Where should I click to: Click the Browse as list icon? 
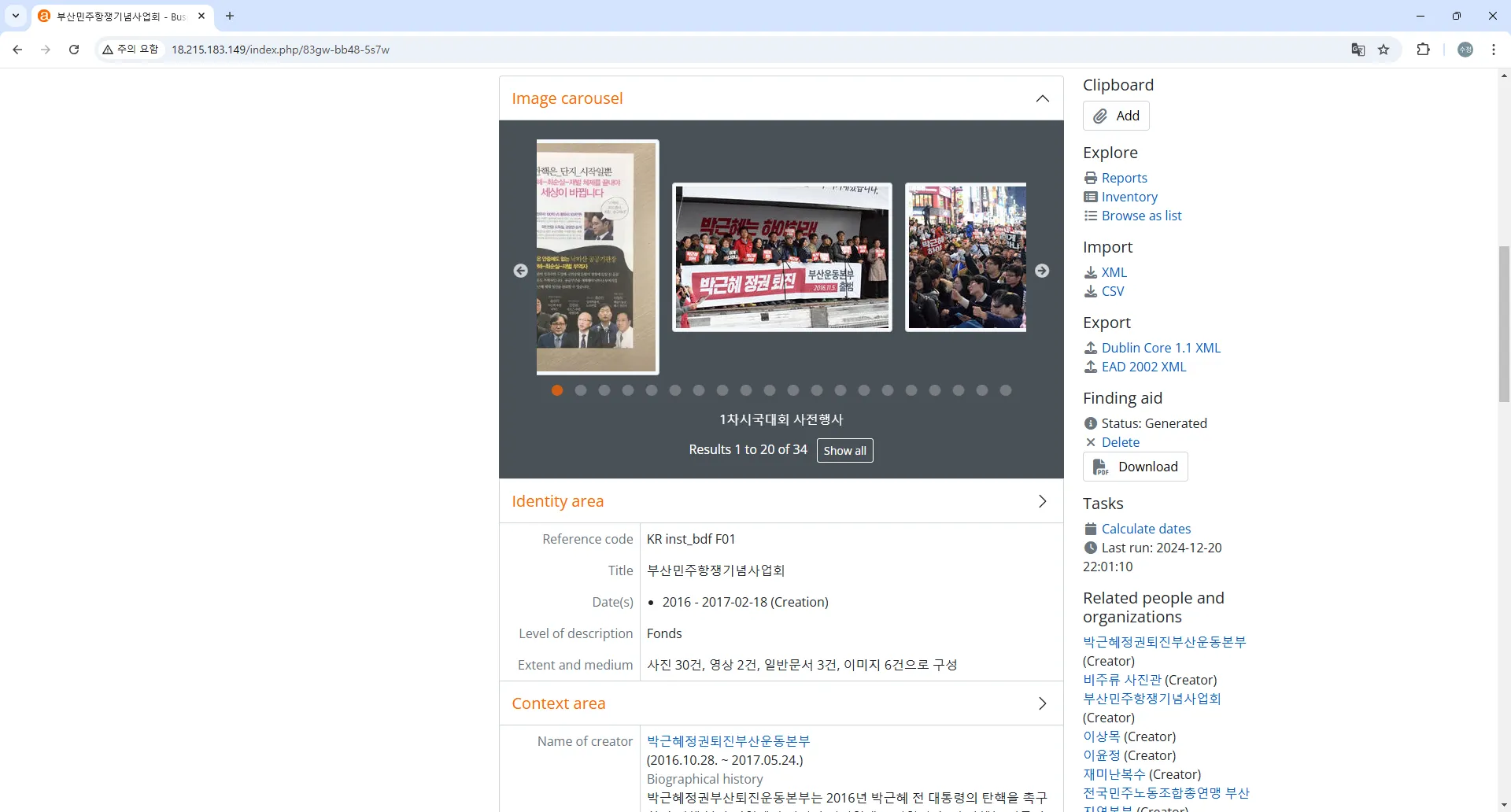(x=1091, y=216)
